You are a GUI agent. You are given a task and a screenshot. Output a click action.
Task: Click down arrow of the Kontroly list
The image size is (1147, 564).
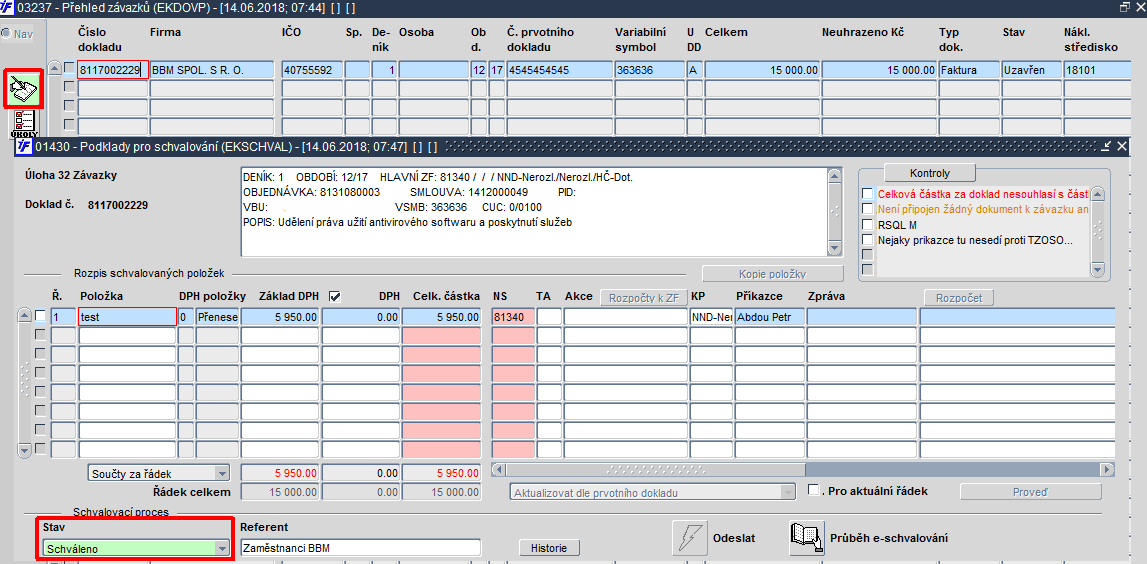[x=1097, y=270]
